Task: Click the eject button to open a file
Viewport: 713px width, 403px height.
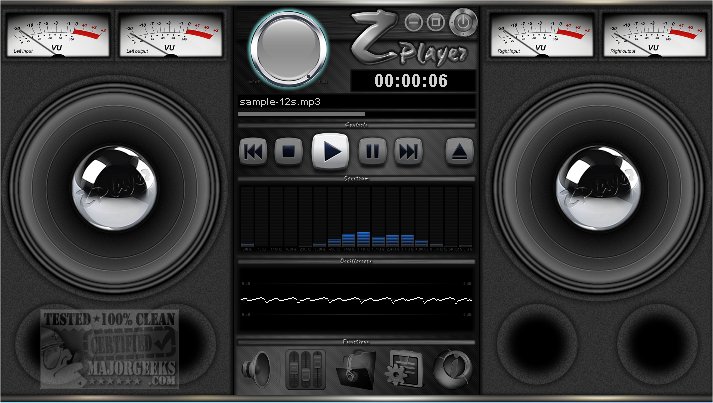Action: [459, 151]
